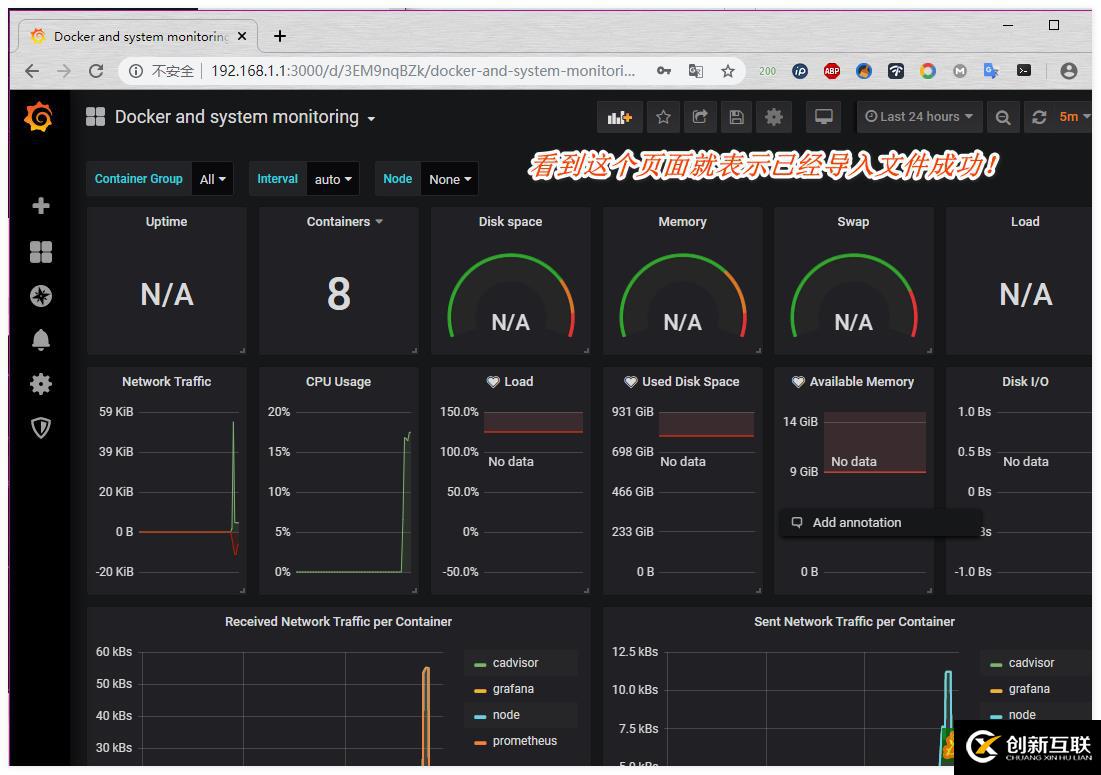Open the Last 24 hours time picker

pyautogui.click(x=918, y=117)
